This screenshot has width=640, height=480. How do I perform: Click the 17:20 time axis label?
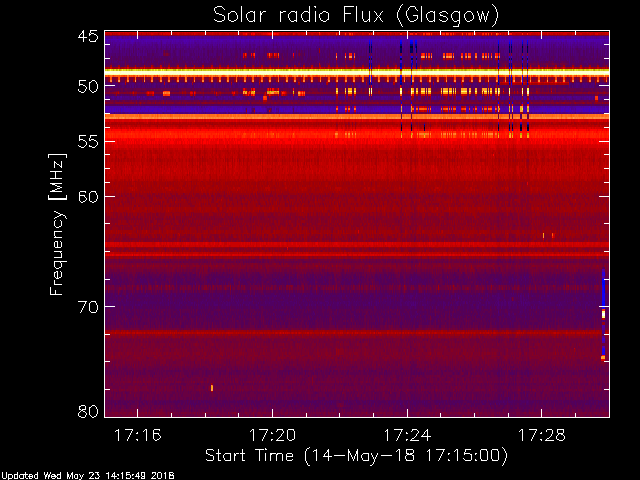click(272, 435)
